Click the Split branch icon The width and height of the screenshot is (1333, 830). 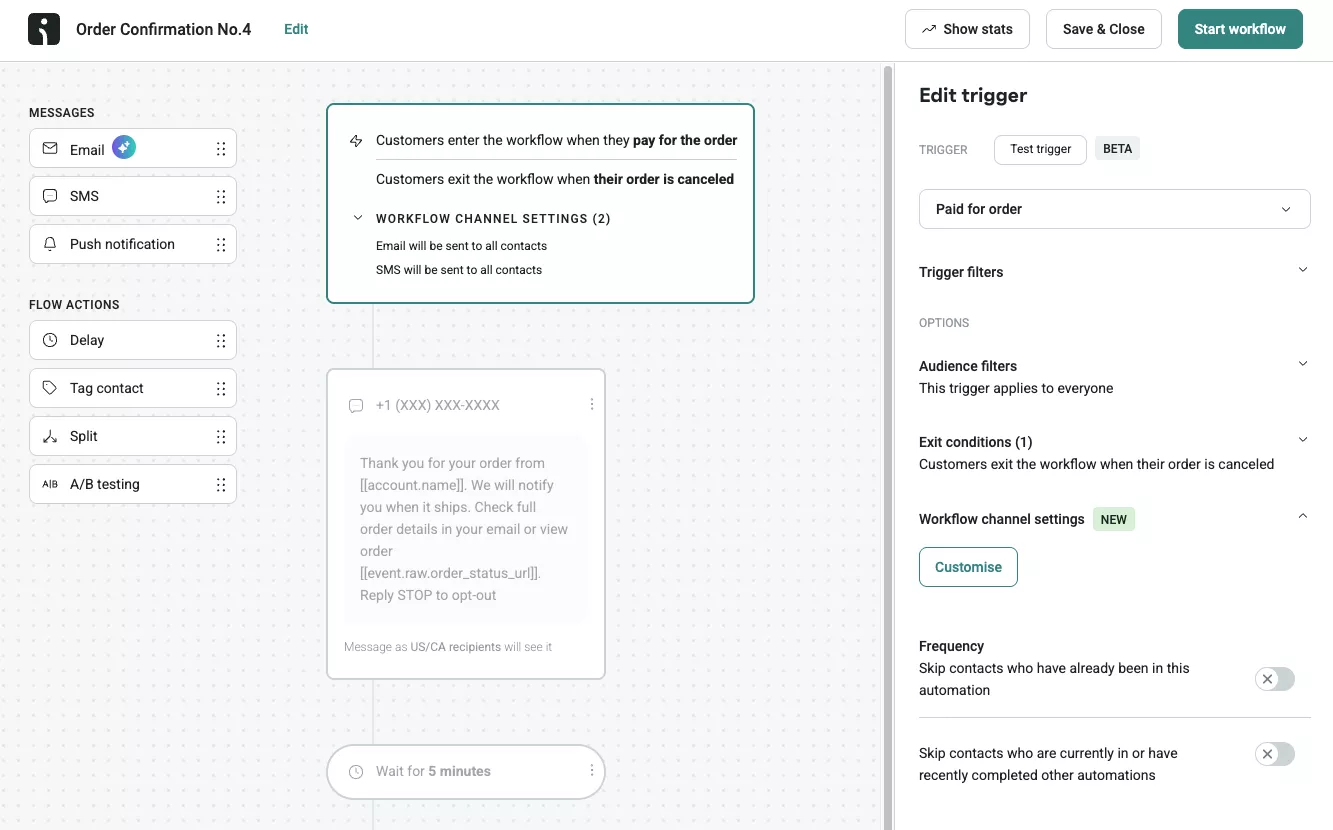50,436
